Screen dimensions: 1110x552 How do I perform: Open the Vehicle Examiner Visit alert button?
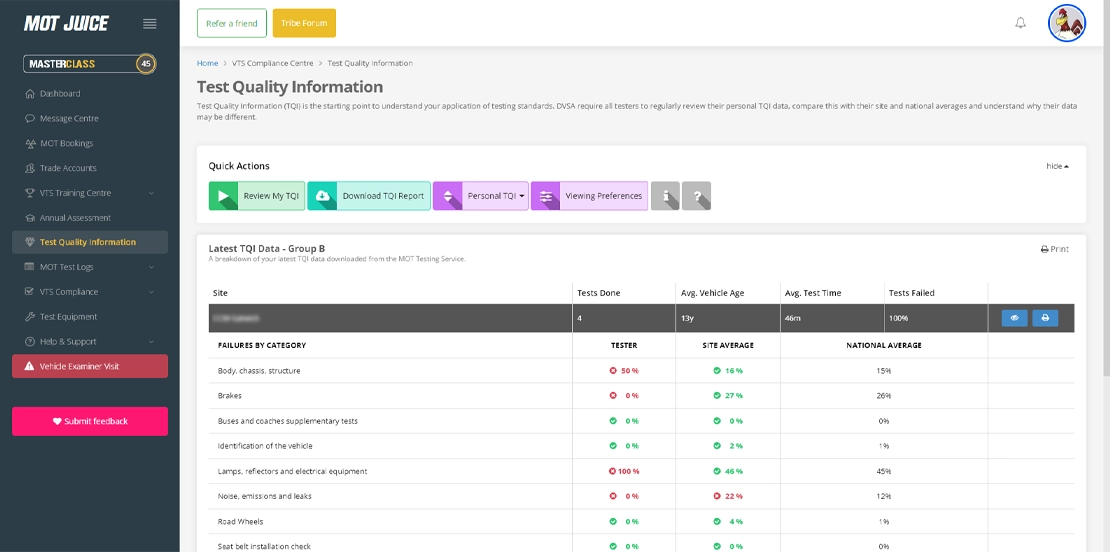coord(90,367)
